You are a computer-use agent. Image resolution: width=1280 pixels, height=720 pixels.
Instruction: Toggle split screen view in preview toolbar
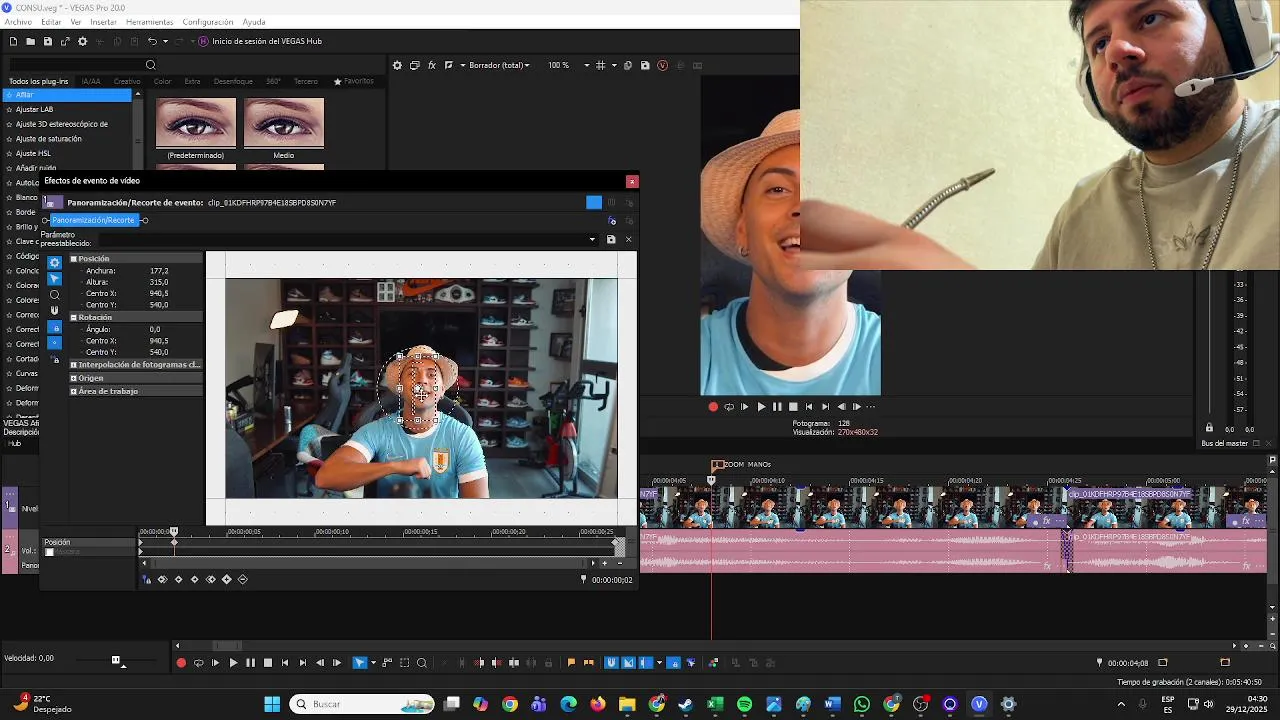(449, 65)
